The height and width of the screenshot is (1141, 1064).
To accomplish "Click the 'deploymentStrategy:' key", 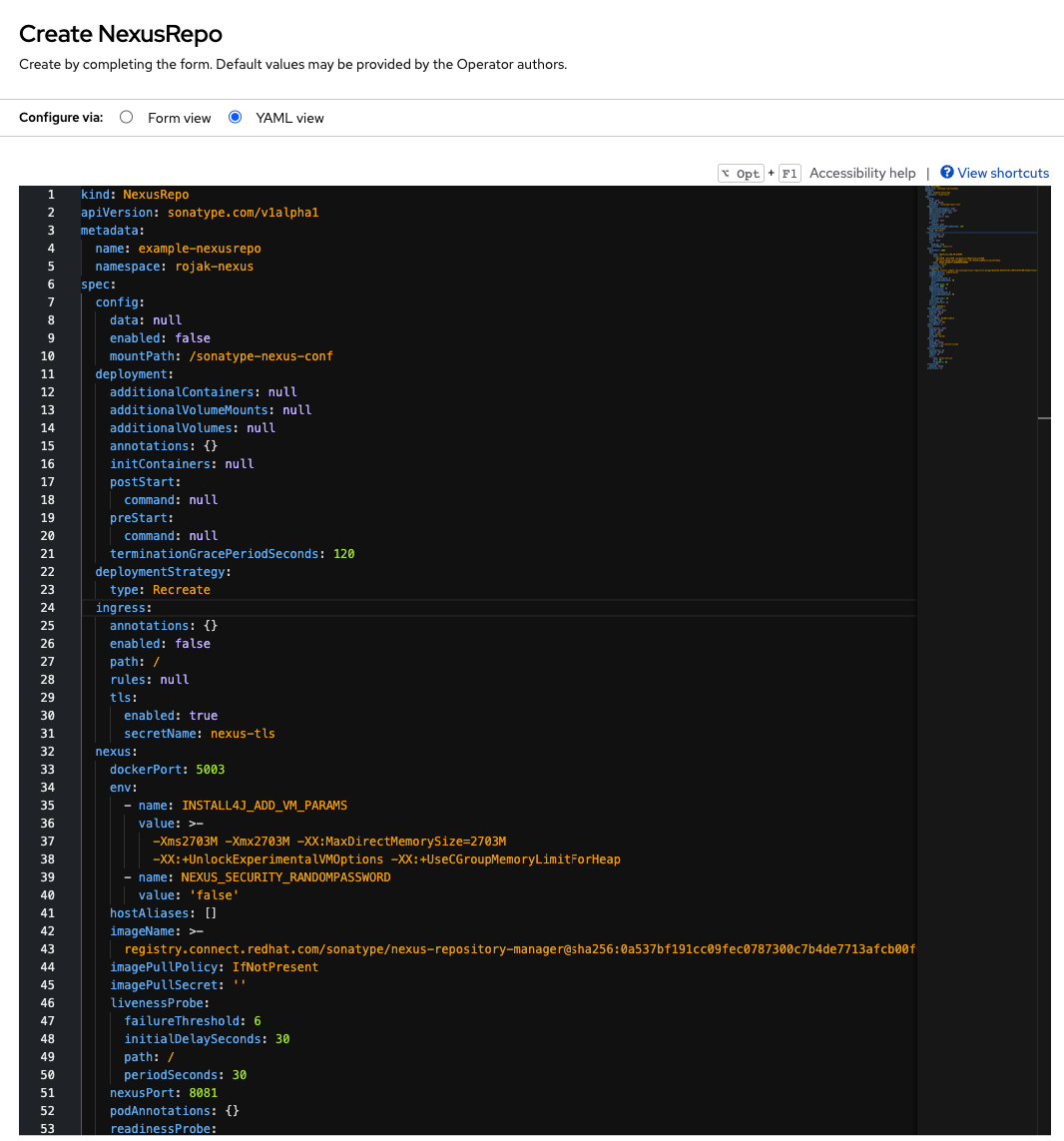I will click(163, 572).
